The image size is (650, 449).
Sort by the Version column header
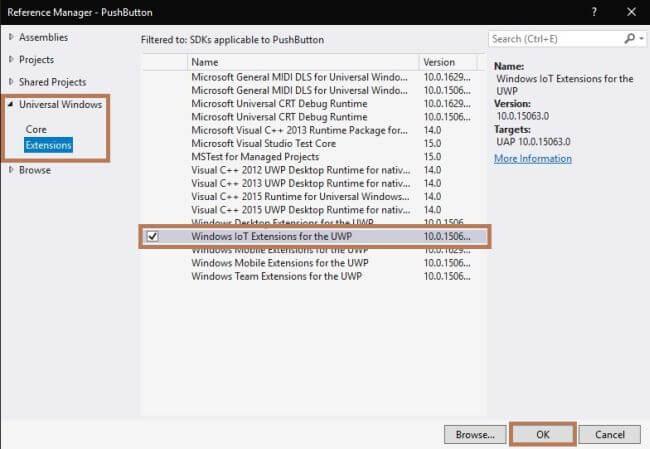click(x=448, y=62)
